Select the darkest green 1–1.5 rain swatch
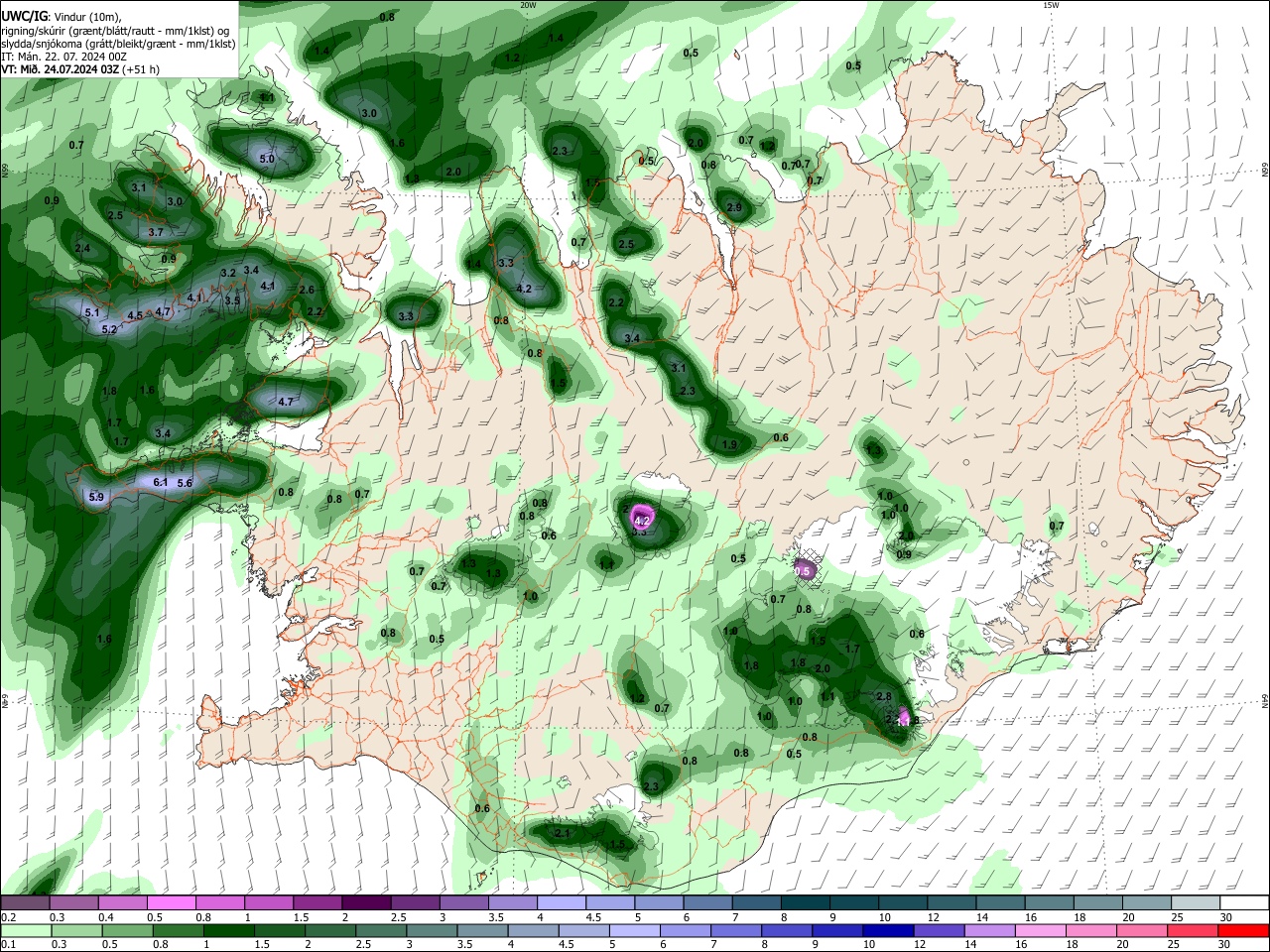 click(x=229, y=931)
